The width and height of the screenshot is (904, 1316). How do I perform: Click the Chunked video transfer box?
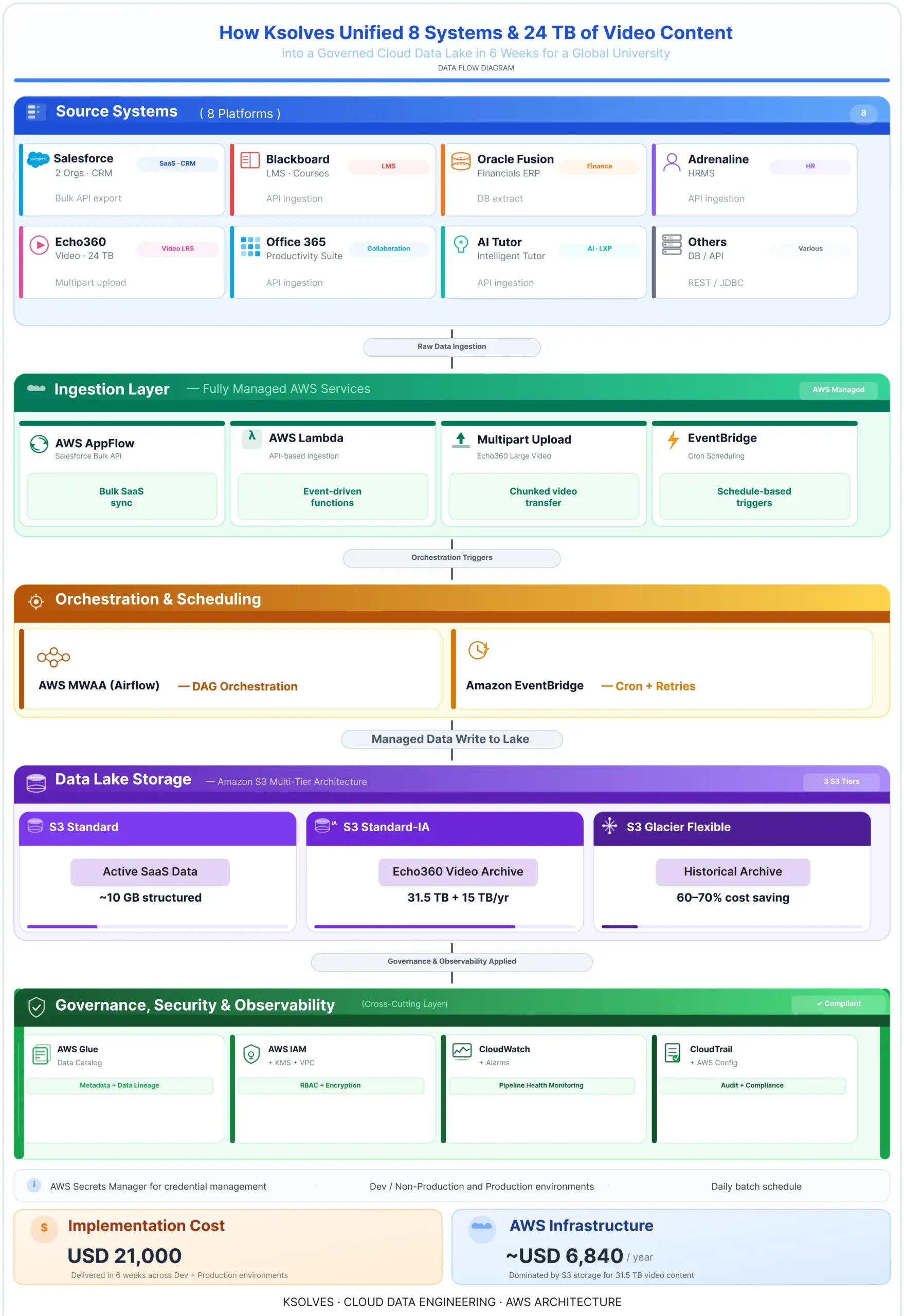[544, 497]
